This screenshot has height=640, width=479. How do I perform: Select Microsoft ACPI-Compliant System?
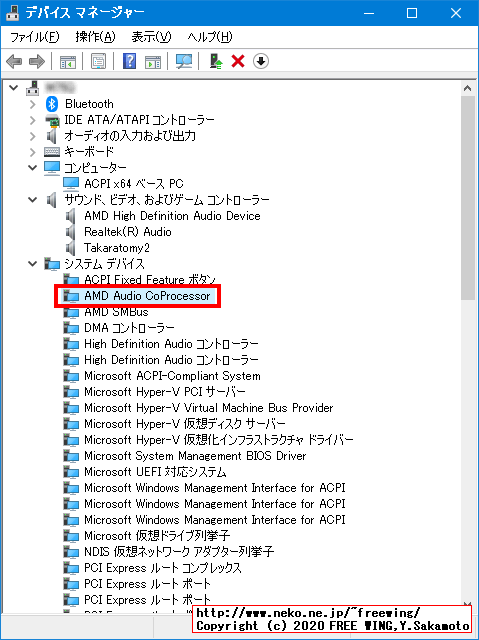[x=172, y=376]
